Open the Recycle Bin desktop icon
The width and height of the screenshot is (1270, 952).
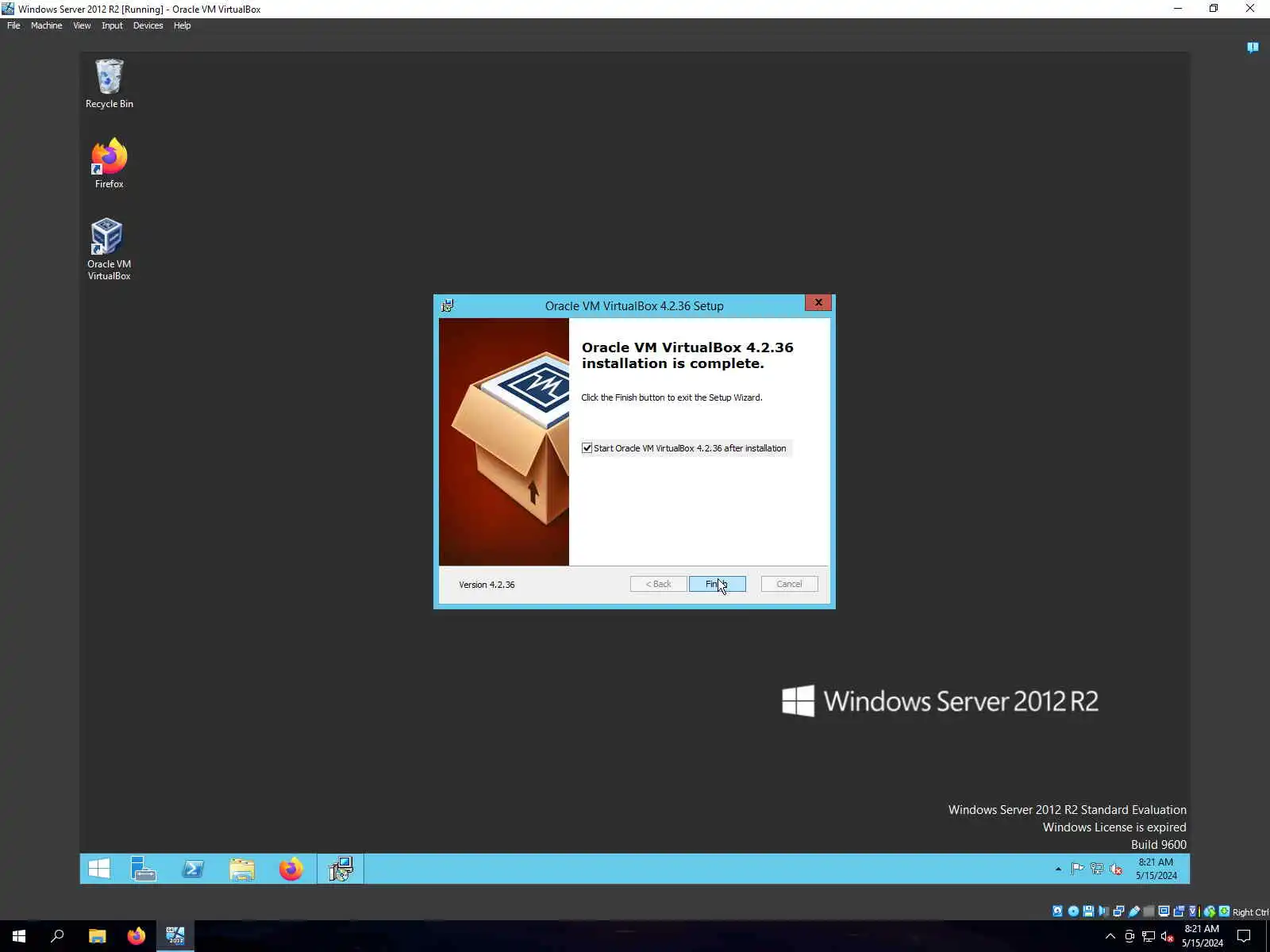coord(109,83)
